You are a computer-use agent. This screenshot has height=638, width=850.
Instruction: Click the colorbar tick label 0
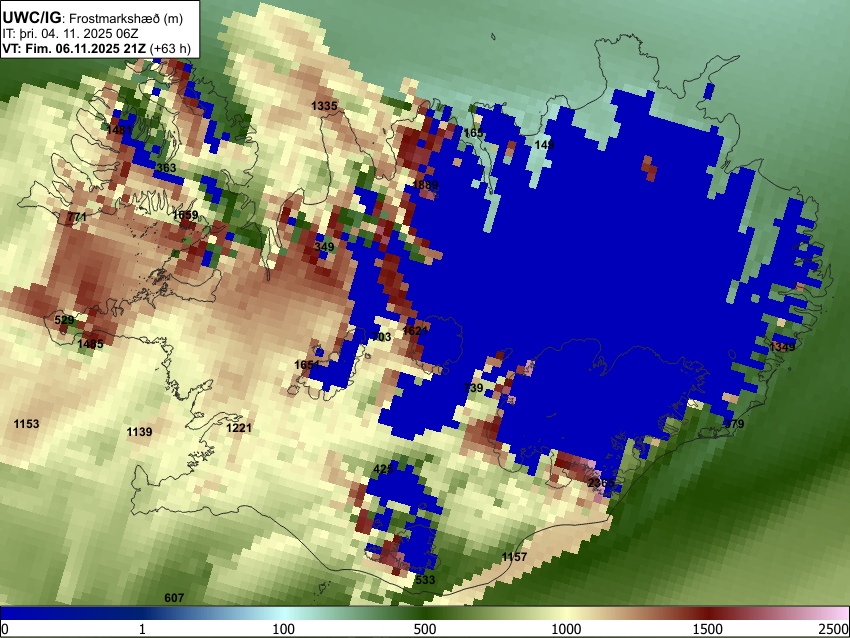5,629
